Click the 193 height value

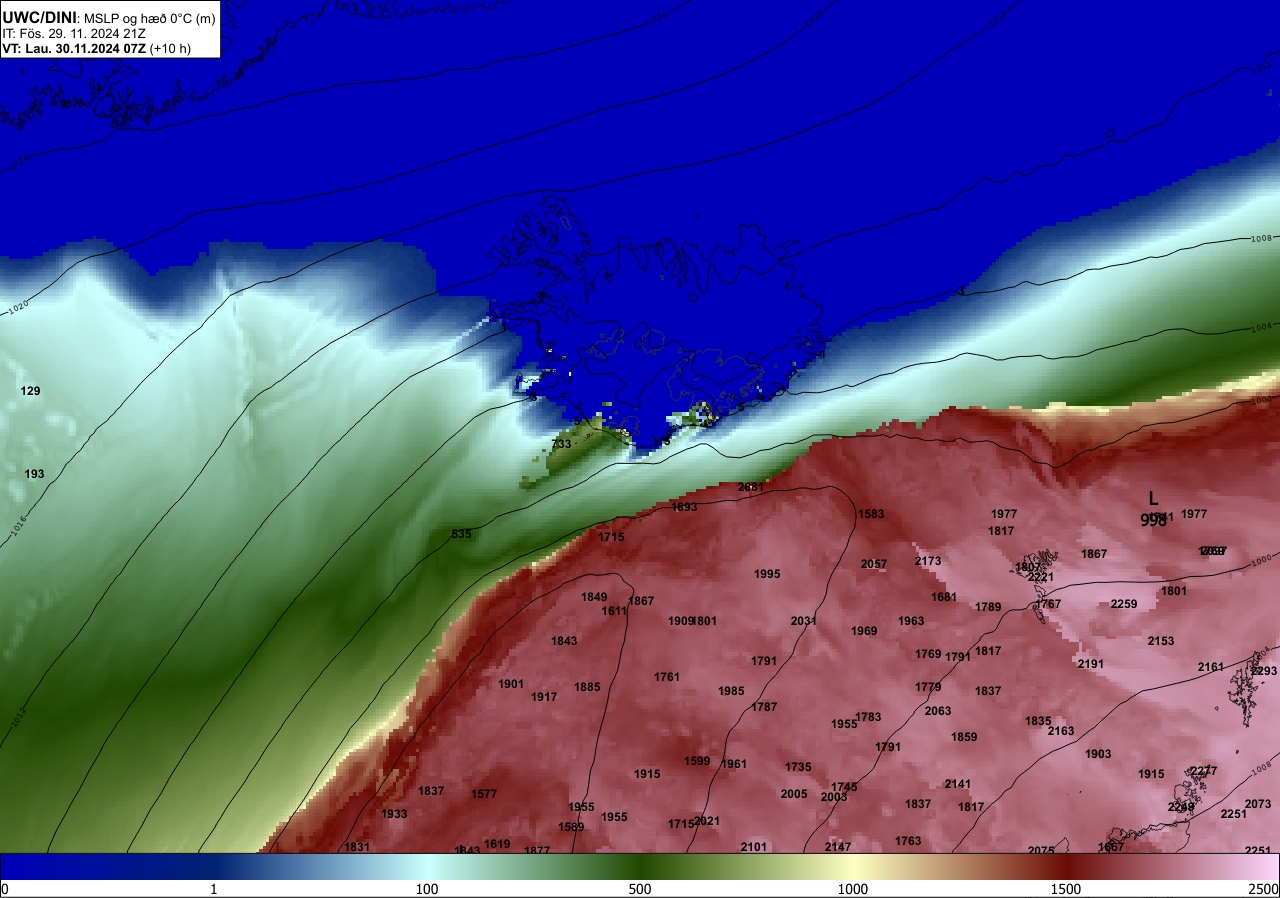(35, 474)
